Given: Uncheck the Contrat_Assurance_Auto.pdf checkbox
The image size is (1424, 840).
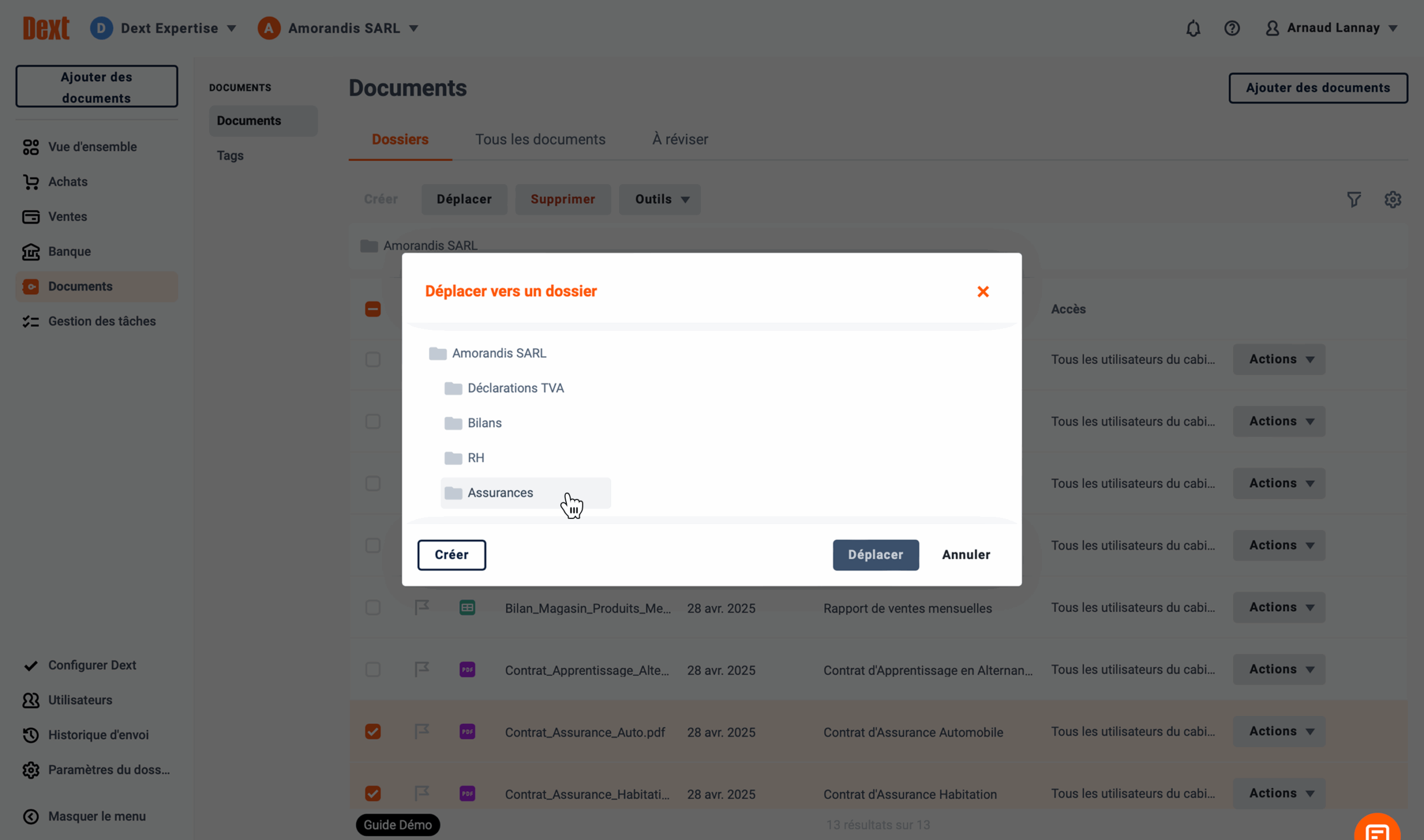Looking at the screenshot, I should point(373,732).
